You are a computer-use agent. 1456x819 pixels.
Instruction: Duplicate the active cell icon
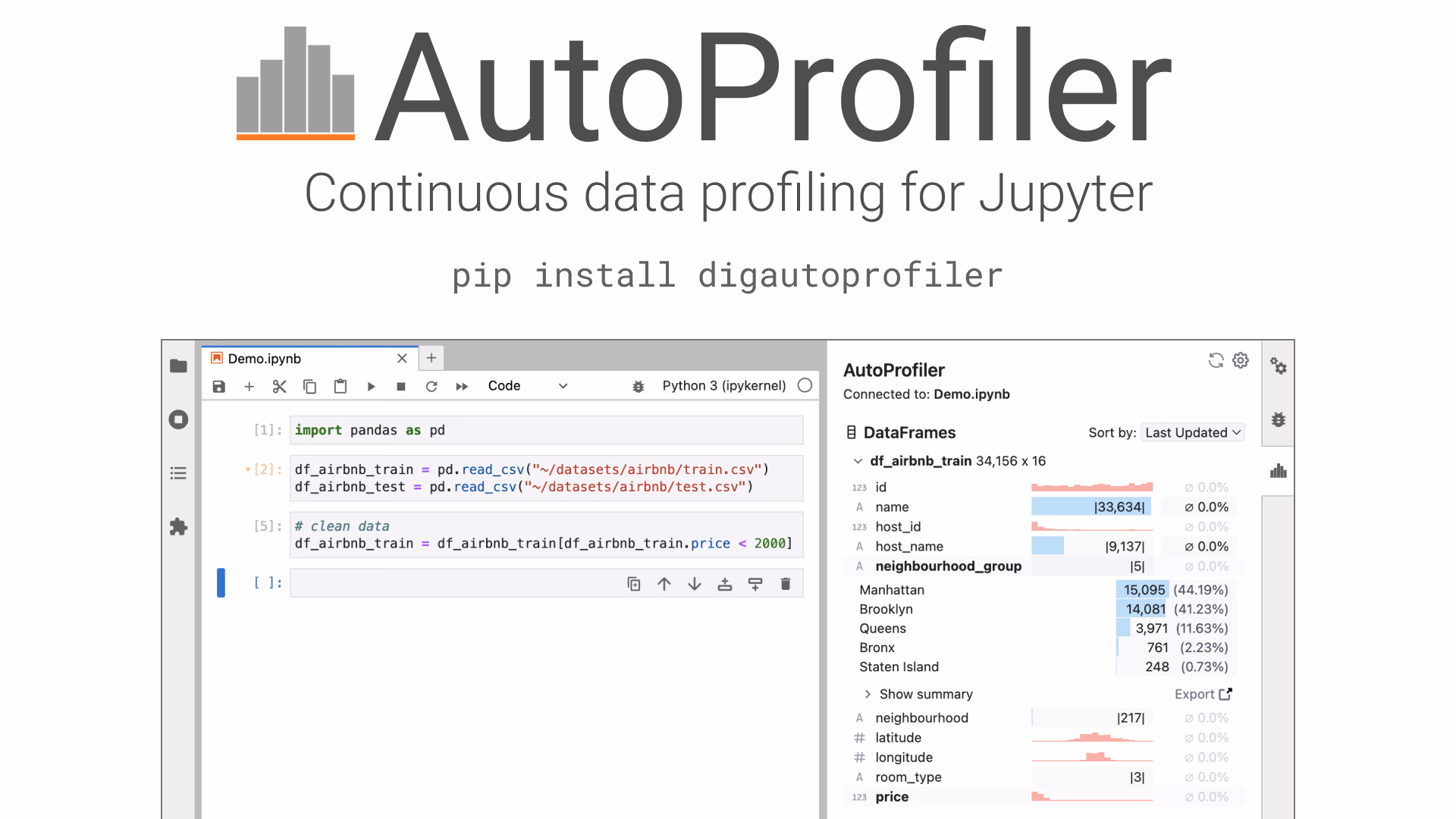pyautogui.click(x=634, y=583)
